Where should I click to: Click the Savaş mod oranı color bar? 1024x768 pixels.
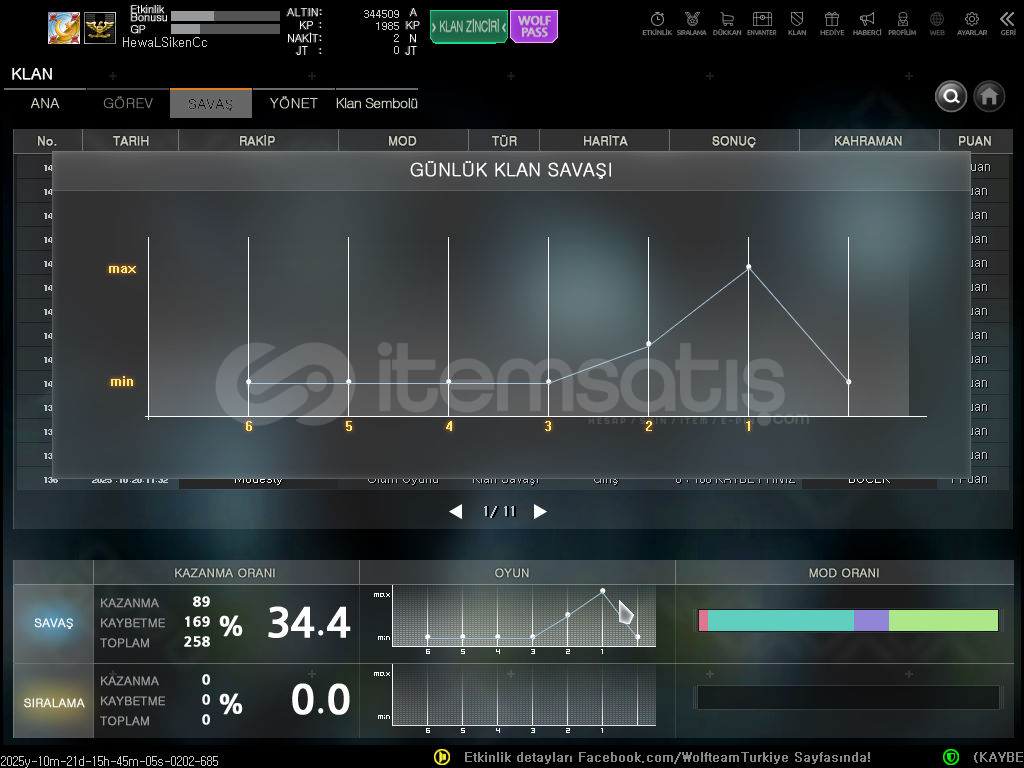click(848, 621)
